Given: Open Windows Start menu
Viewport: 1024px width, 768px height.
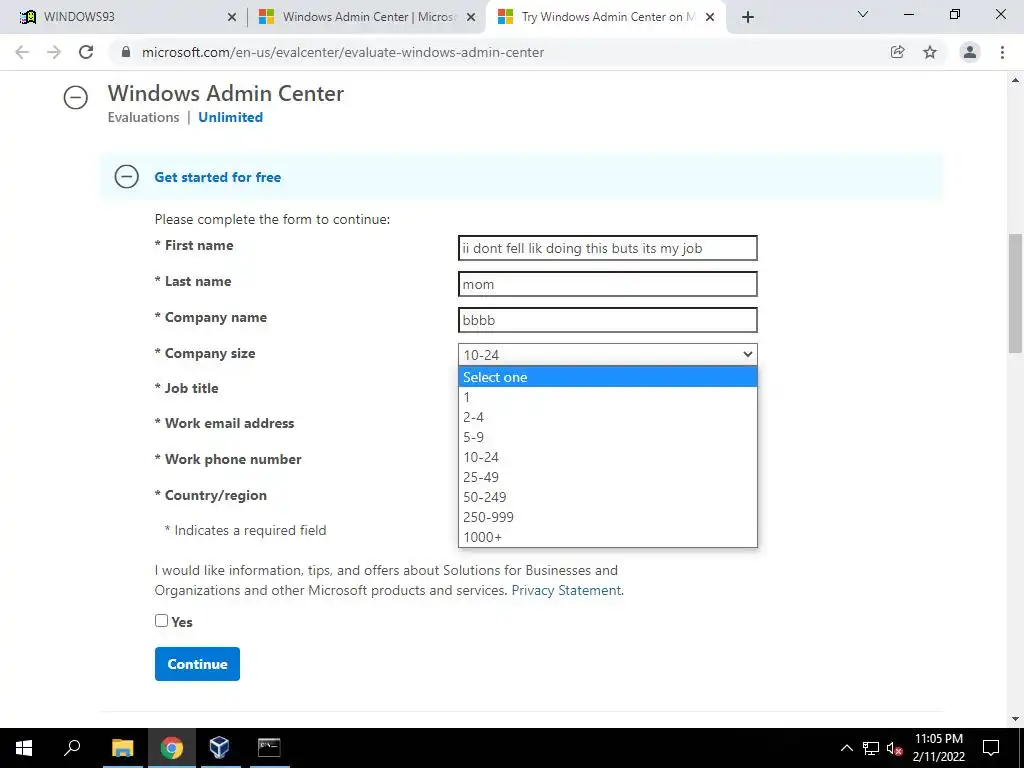Looking at the screenshot, I should (x=24, y=748).
